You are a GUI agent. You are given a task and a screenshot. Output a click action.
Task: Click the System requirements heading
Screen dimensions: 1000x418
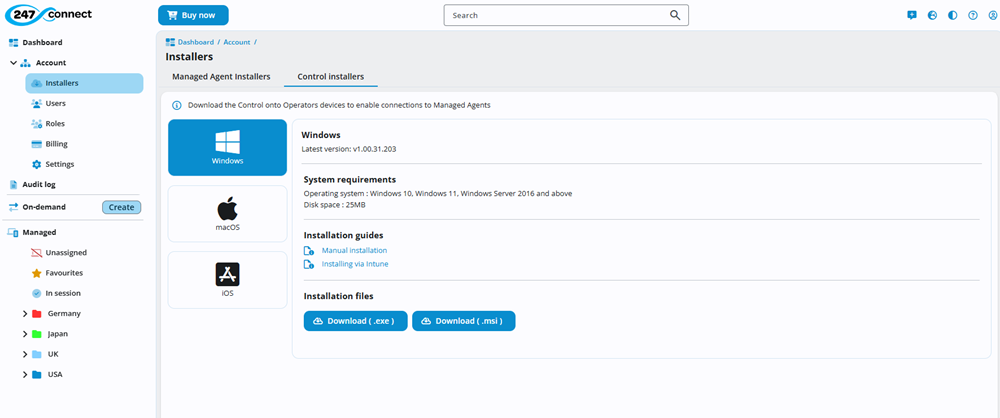coord(349,179)
